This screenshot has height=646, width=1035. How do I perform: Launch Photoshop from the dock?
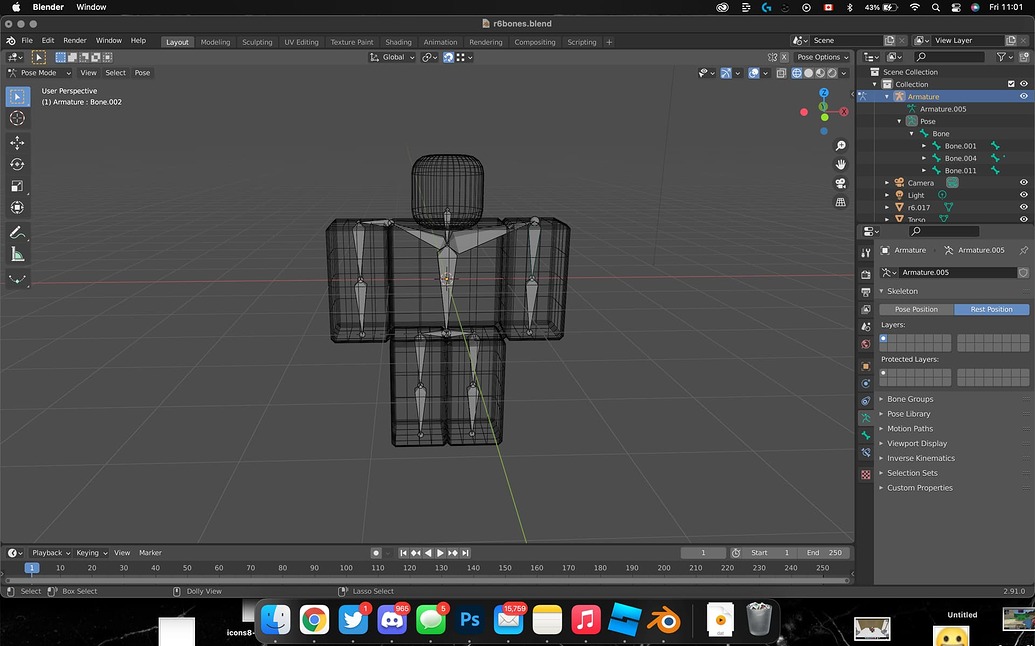(x=469, y=620)
